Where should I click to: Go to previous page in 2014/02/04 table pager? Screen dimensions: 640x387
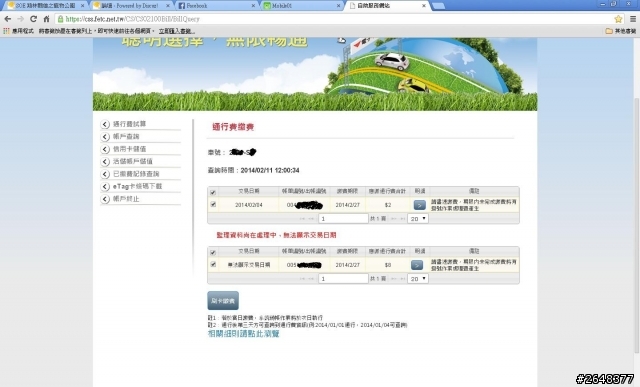point(311,219)
